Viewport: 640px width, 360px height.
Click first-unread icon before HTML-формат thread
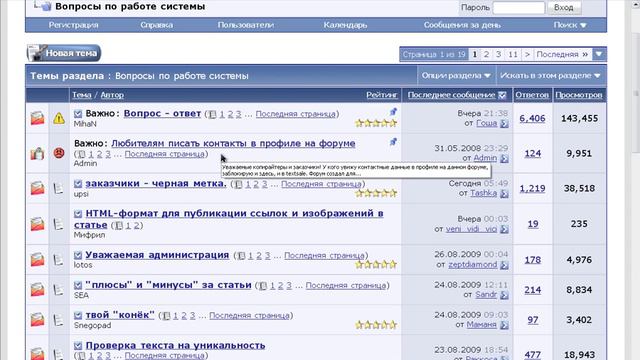tap(78, 214)
